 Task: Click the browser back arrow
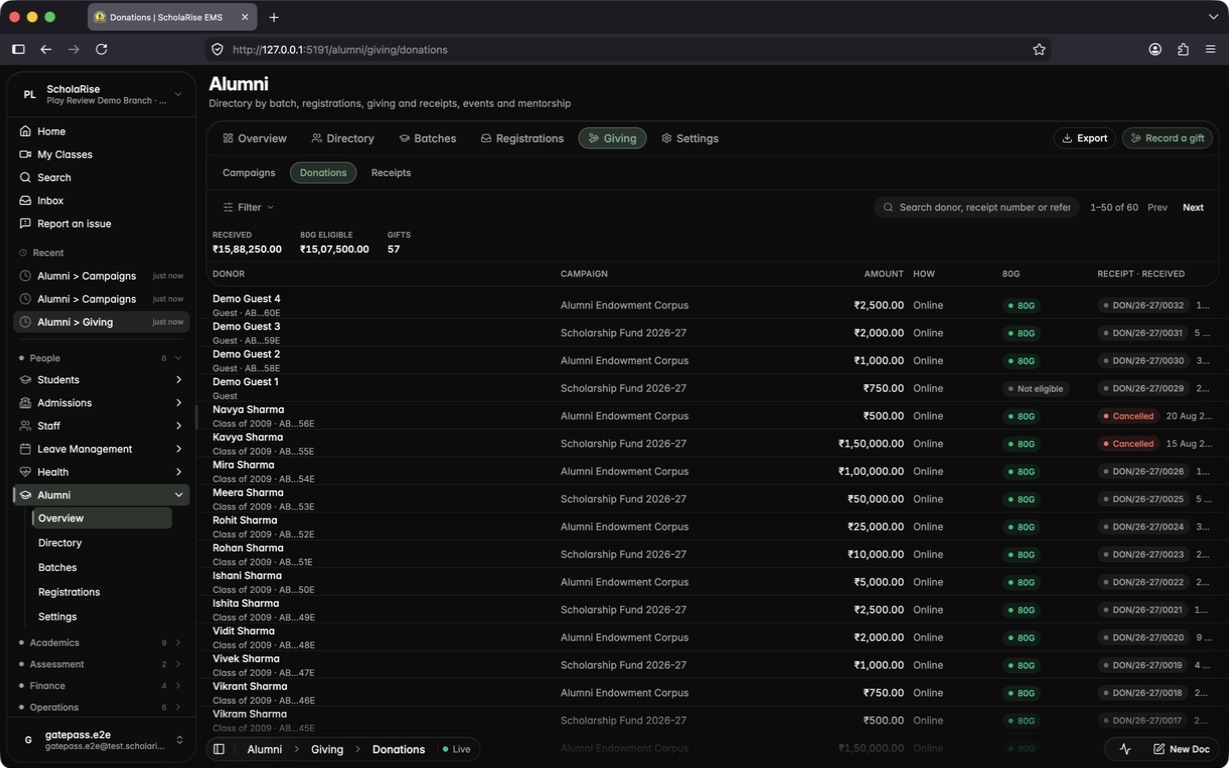point(46,49)
